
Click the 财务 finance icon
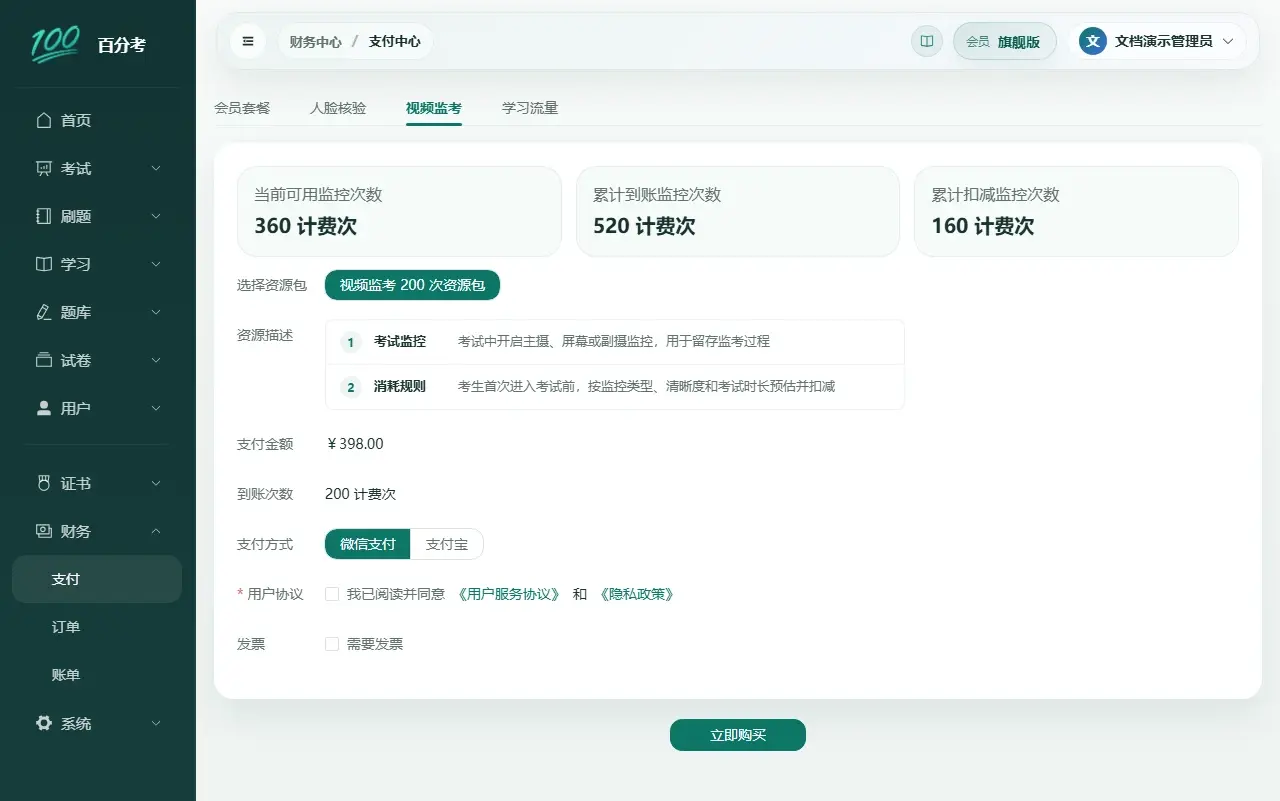coord(43,531)
